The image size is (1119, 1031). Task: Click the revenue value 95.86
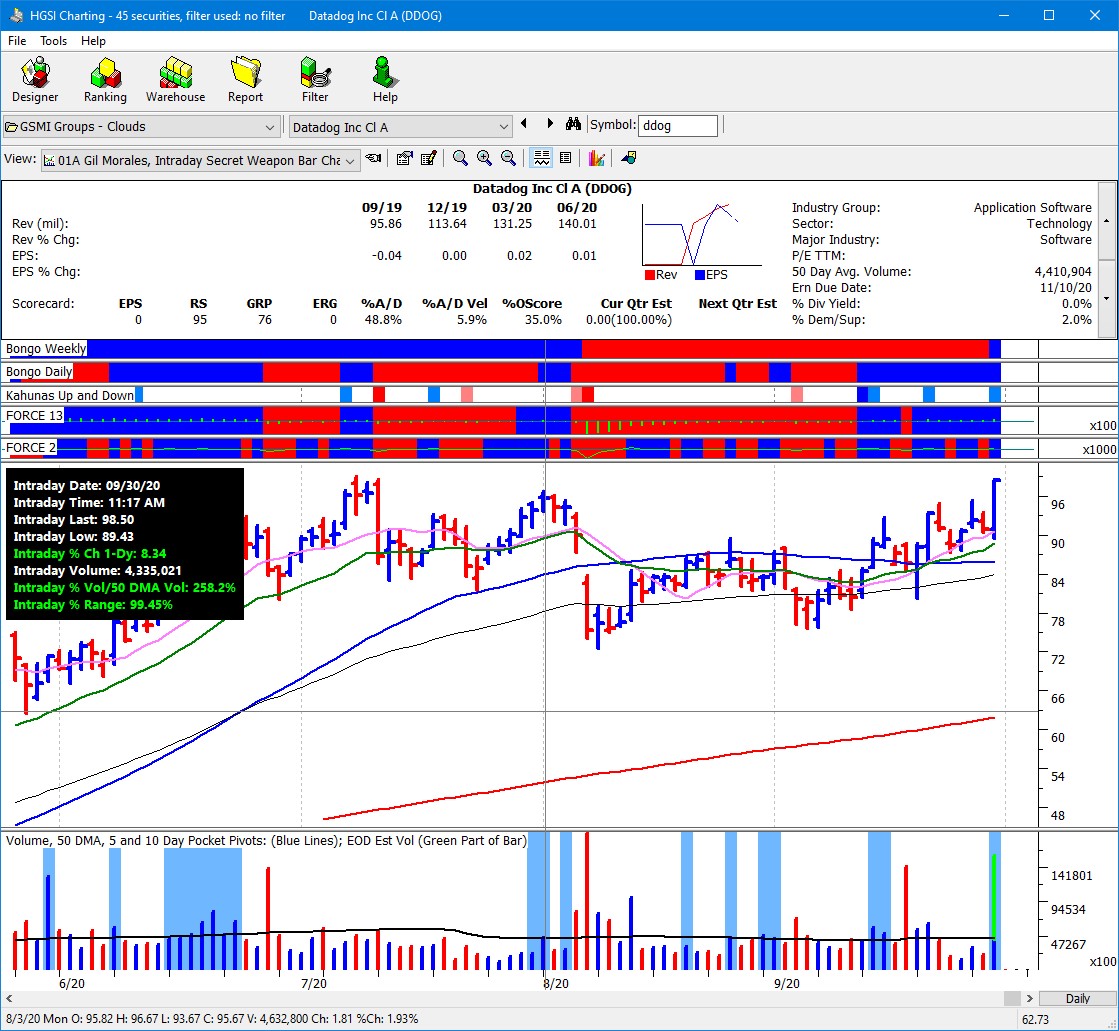(385, 223)
